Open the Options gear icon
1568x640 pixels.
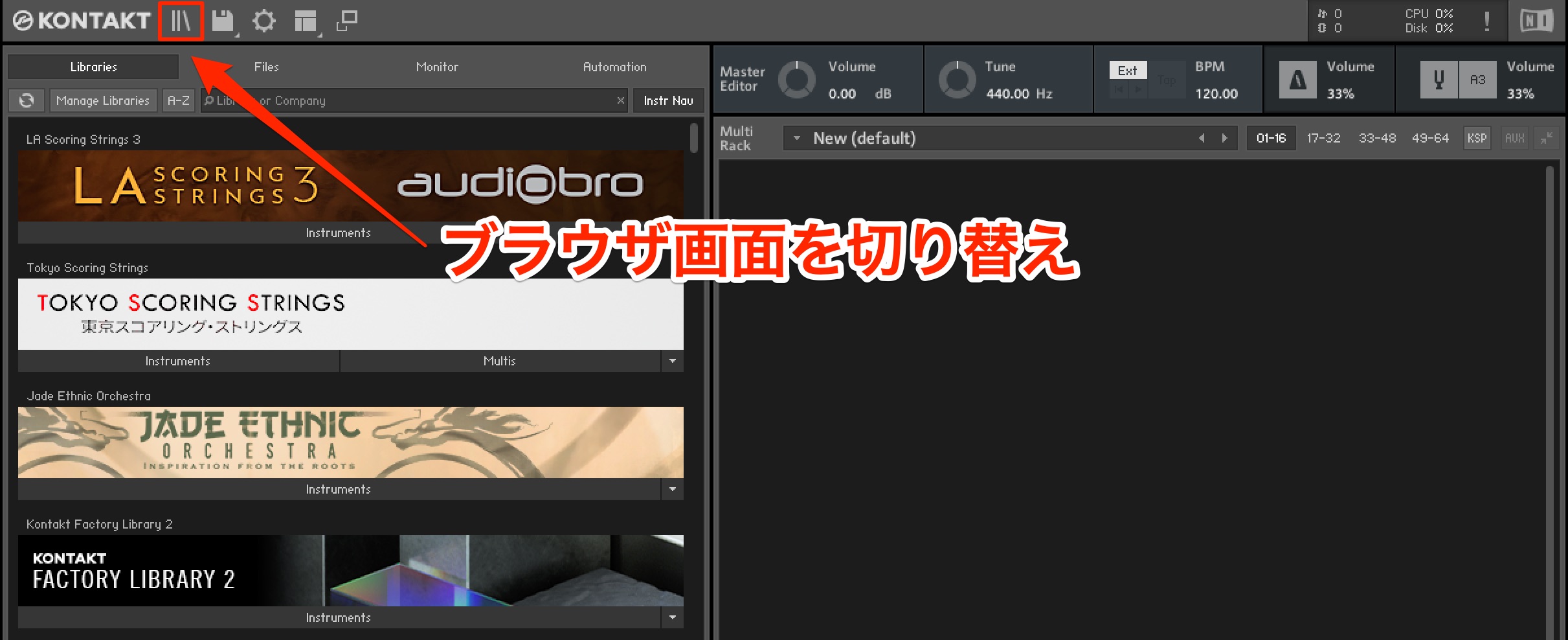tap(263, 21)
